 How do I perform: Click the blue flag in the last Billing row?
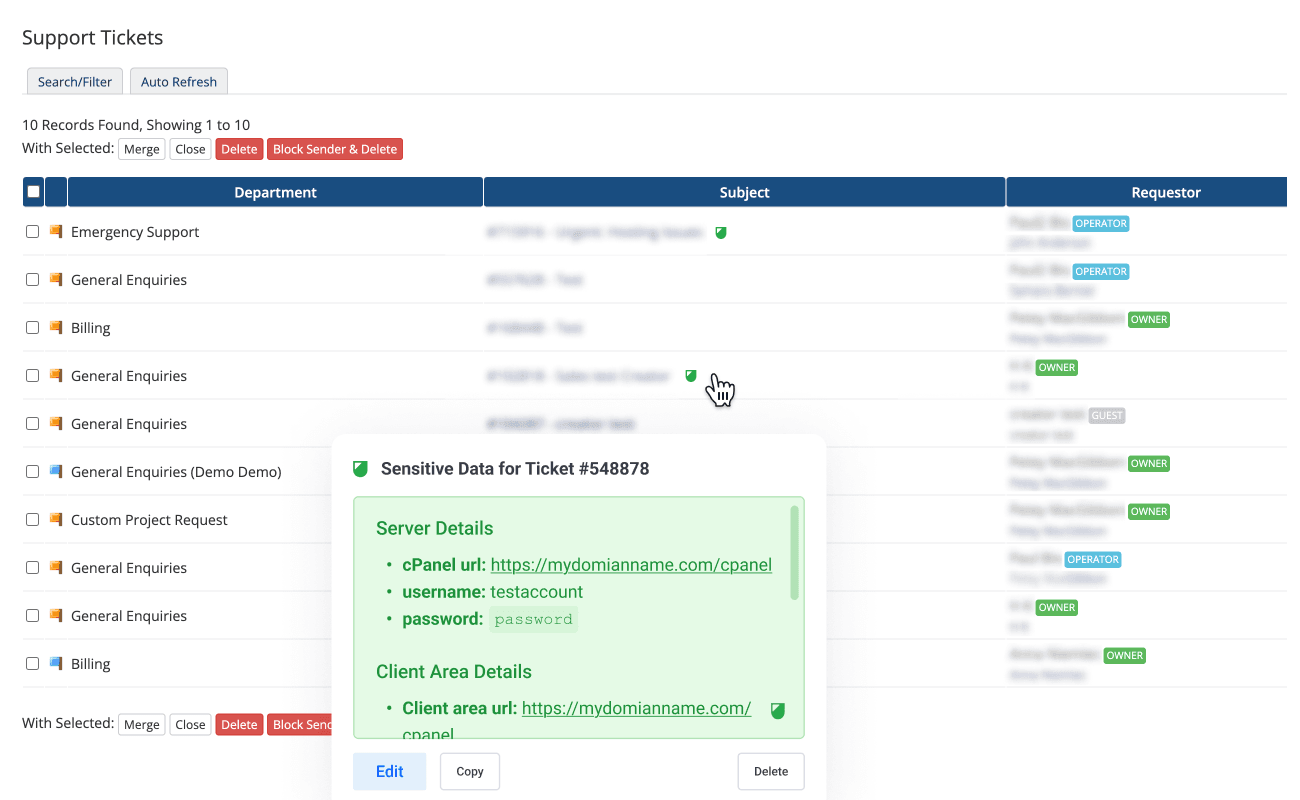tap(56, 663)
